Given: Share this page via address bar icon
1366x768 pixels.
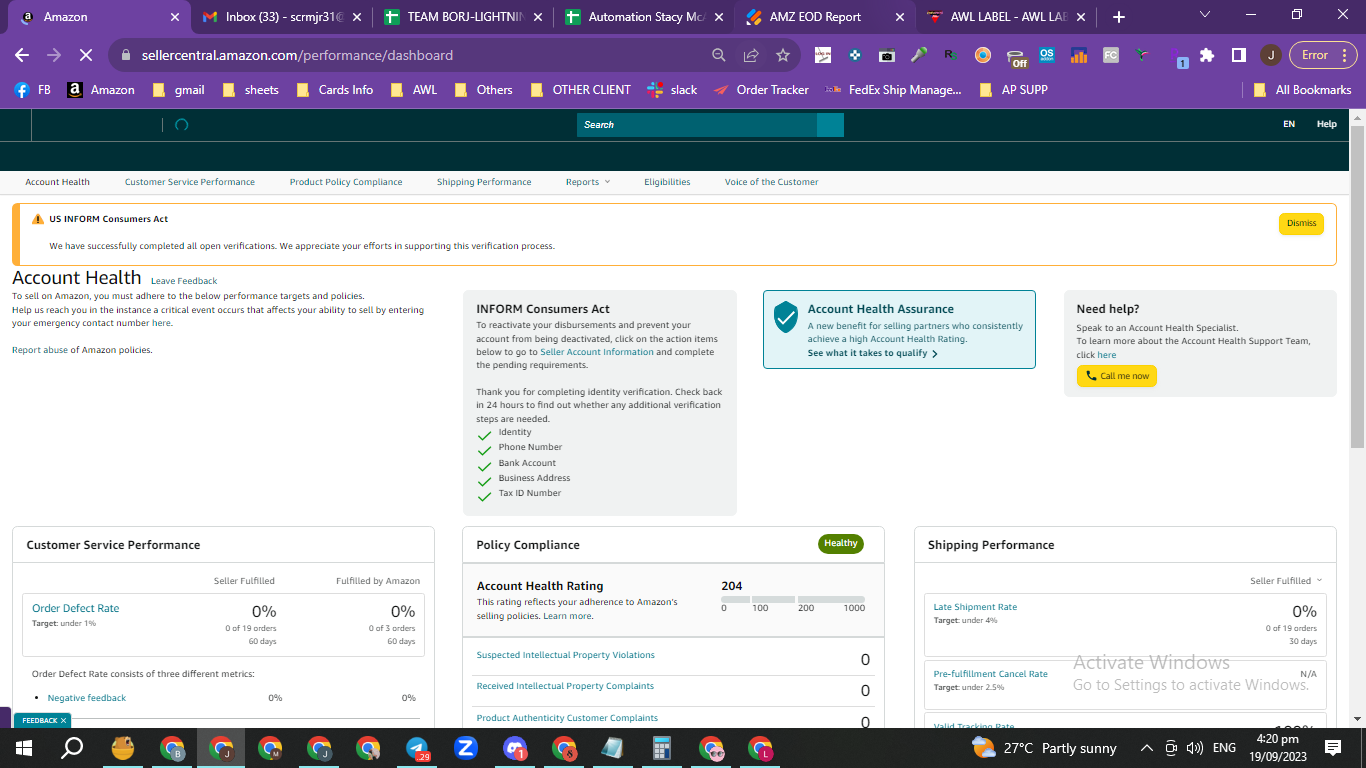Looking at the screenshot, I should tap(751, 55).
